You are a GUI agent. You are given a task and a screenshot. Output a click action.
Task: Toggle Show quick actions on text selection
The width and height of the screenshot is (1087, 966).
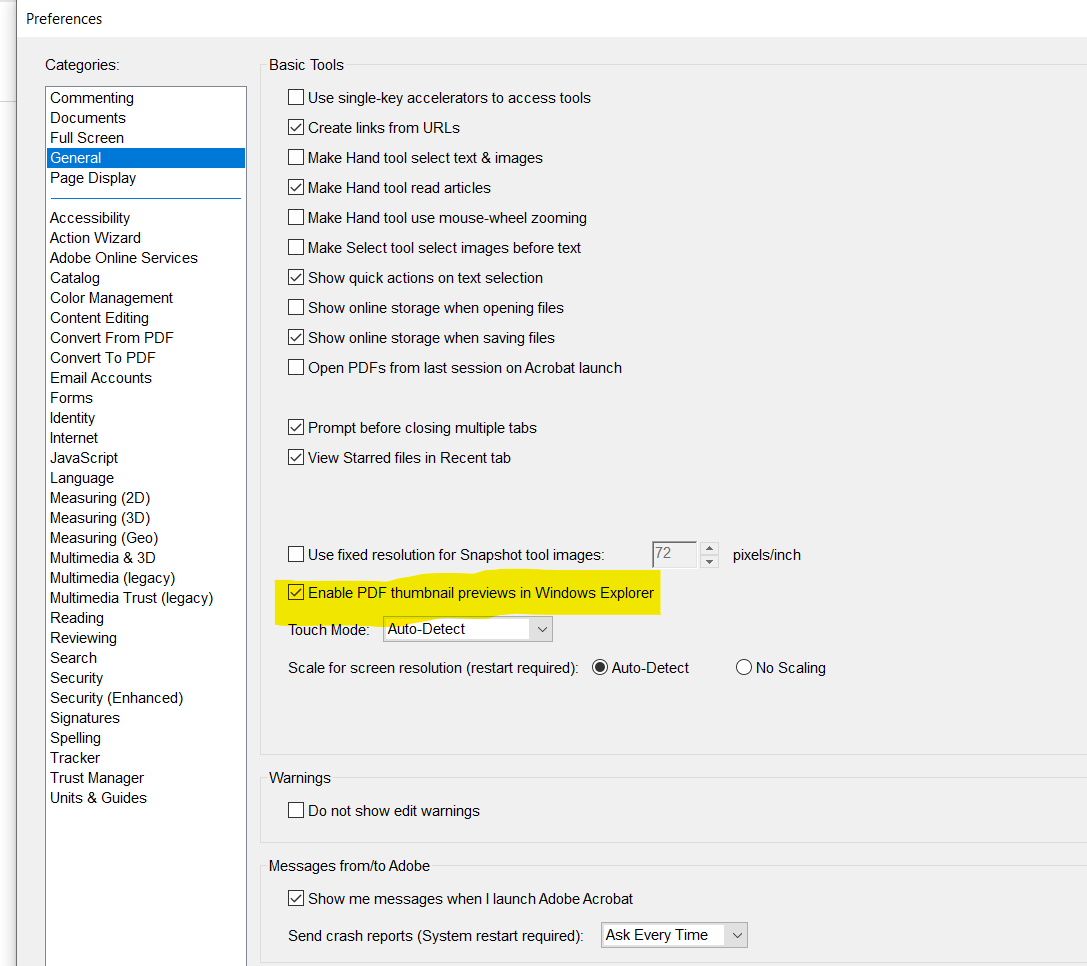click(x=296, y=277)
